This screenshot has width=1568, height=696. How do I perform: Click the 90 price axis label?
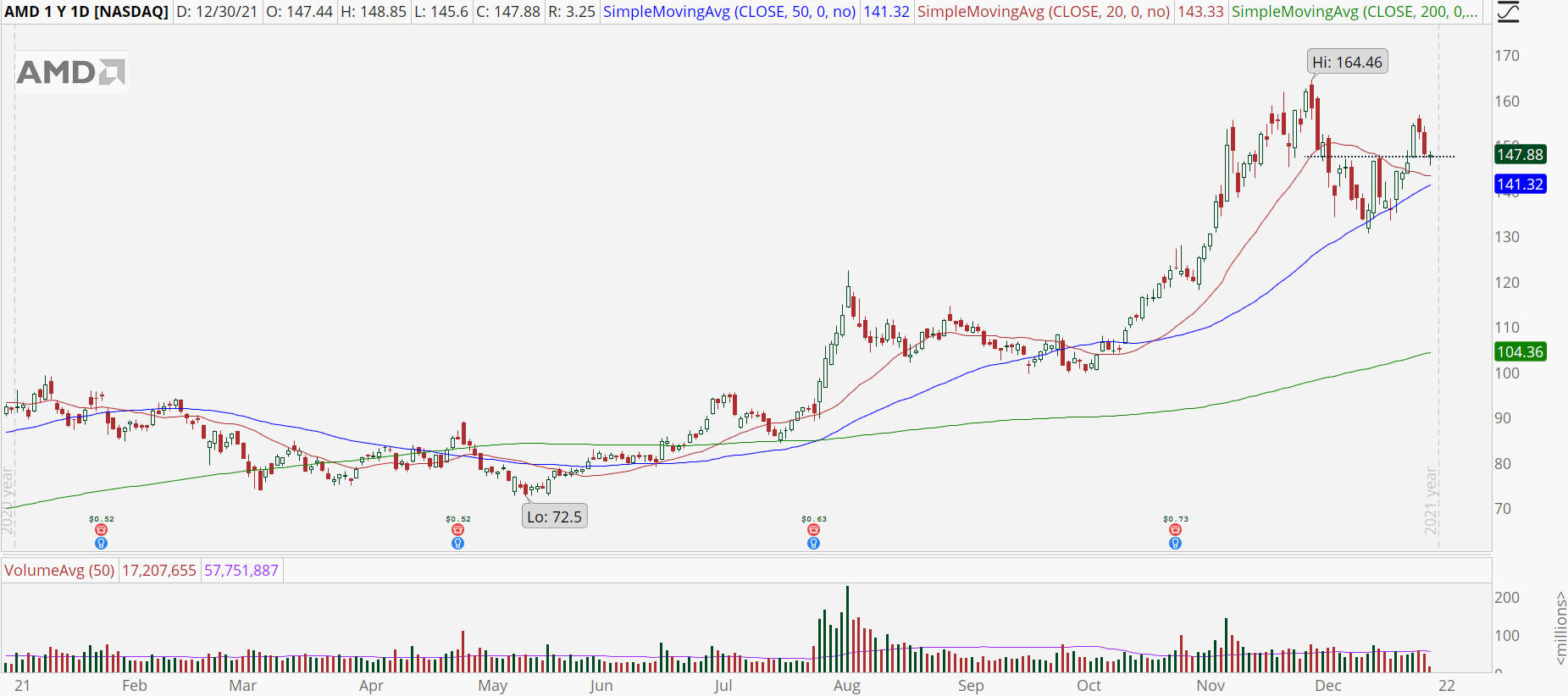[x=1503, y=418]
